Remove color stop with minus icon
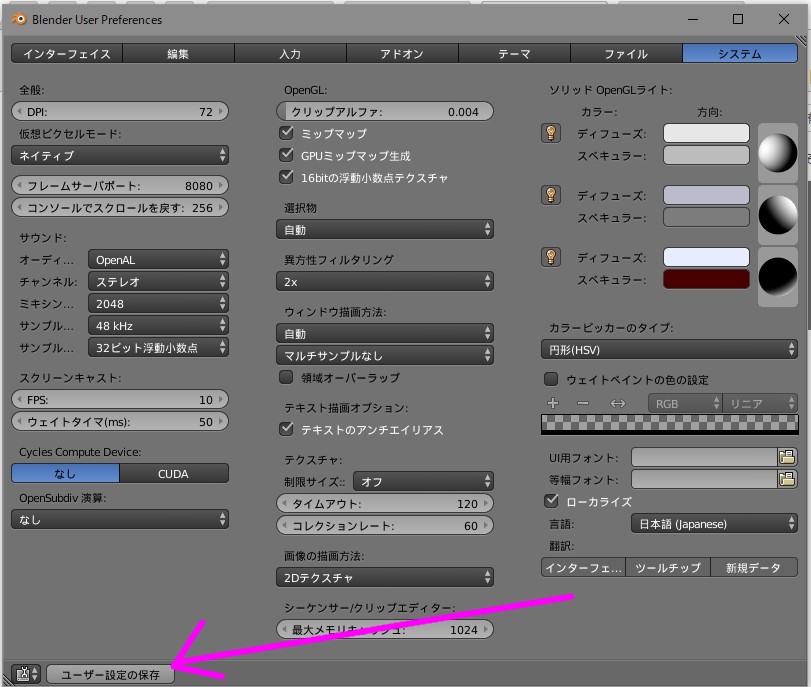This screenshot has width=811, height=687. point(583,403)
